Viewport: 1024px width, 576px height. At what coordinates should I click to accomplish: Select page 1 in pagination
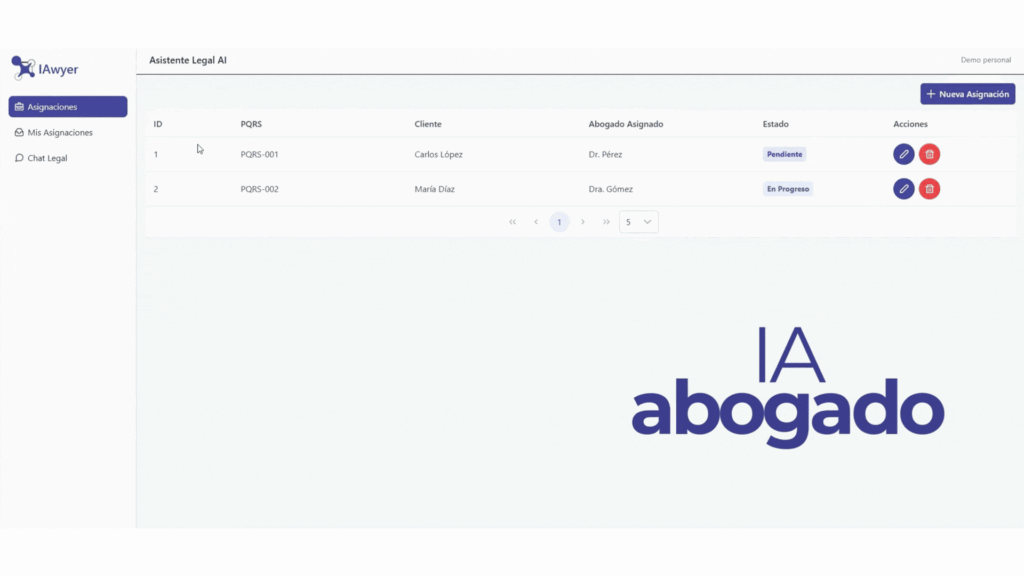click(559, 222)
